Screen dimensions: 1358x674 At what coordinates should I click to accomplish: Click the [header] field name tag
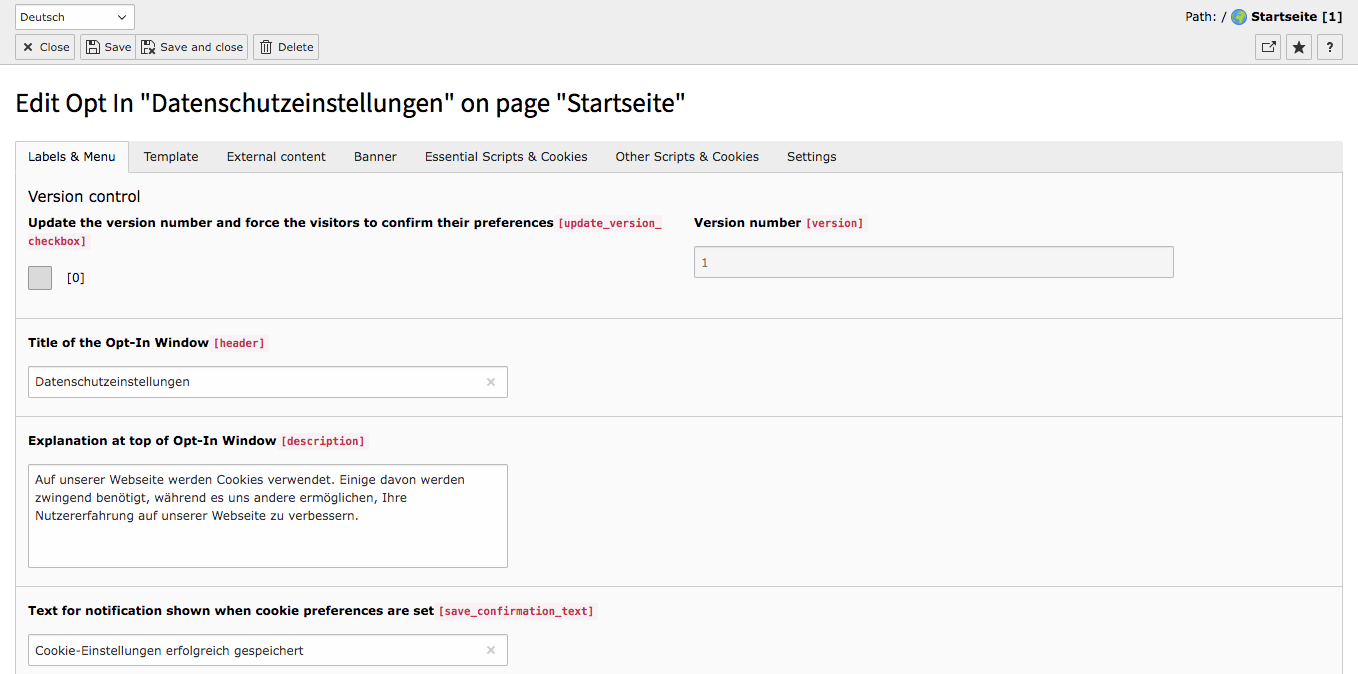point(239,343)
